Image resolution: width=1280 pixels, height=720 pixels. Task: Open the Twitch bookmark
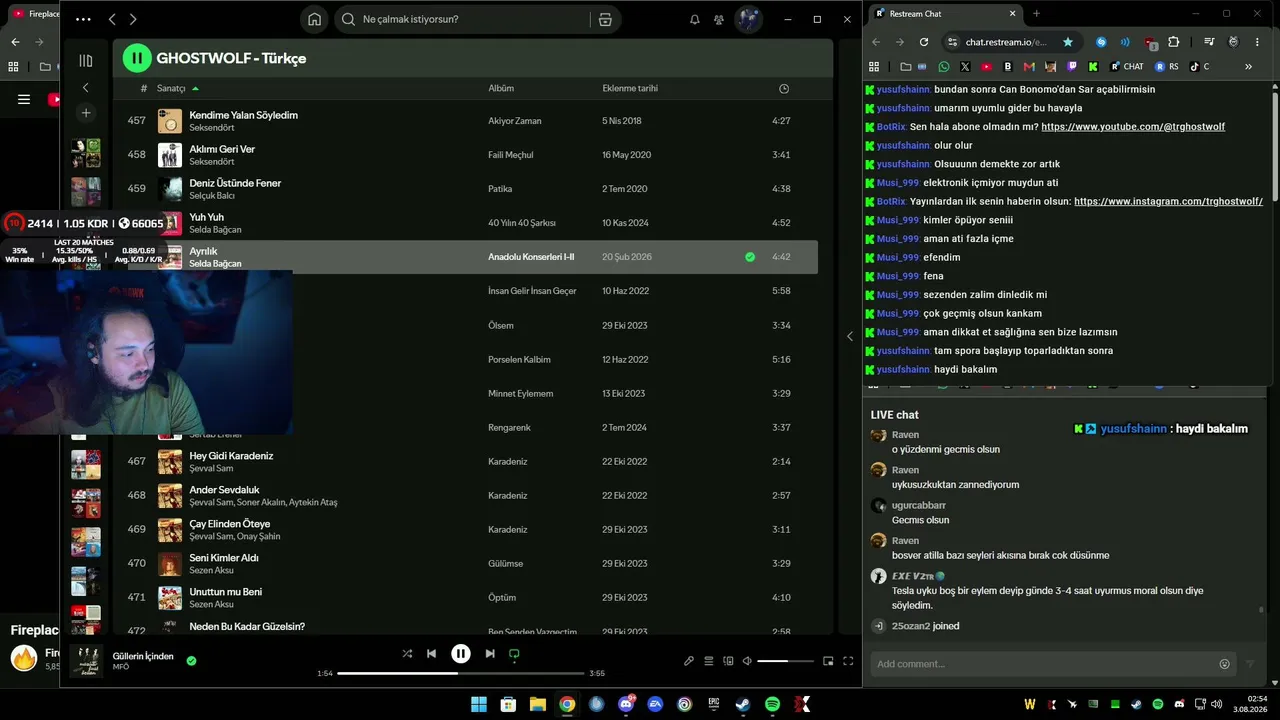1073,67
